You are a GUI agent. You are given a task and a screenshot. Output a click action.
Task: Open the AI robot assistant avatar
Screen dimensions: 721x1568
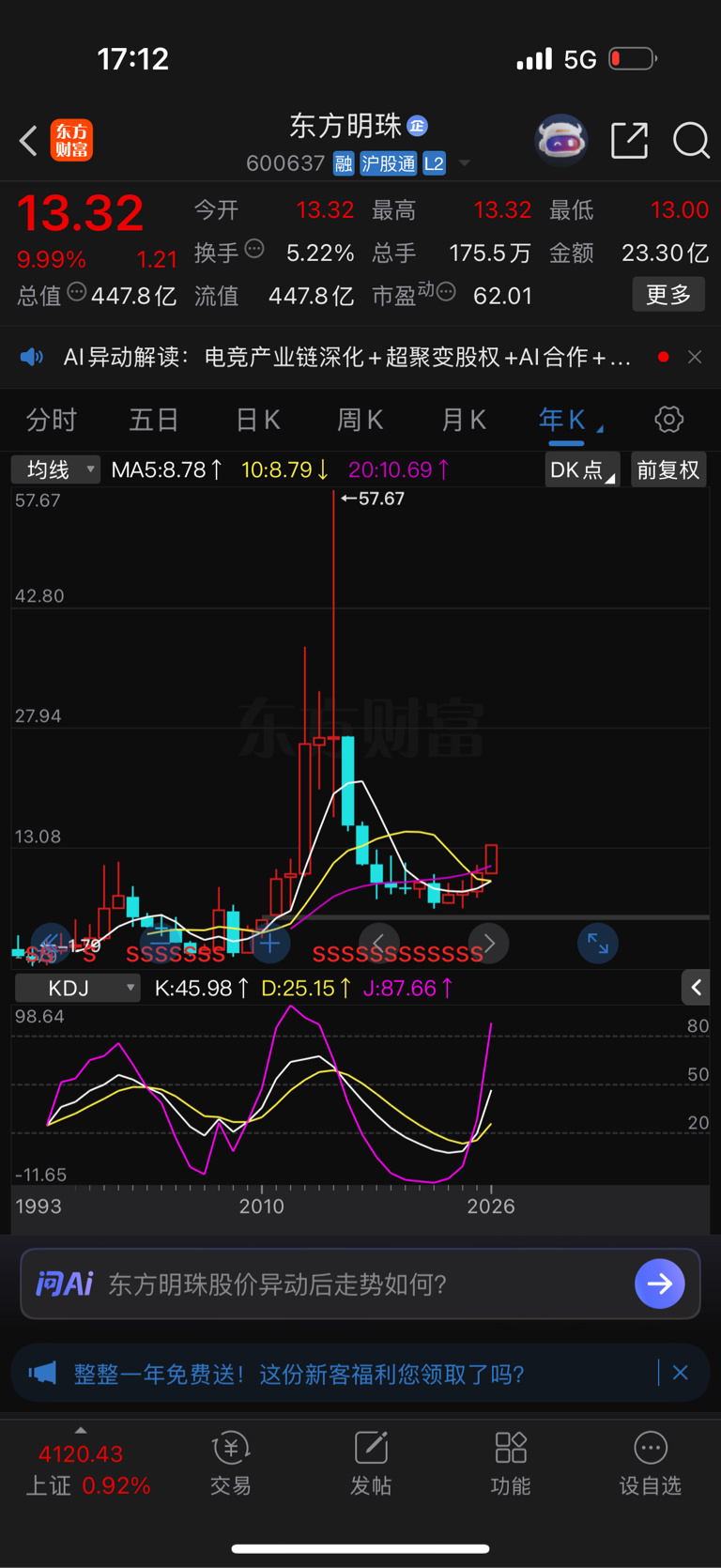click(x=560, y=141)
